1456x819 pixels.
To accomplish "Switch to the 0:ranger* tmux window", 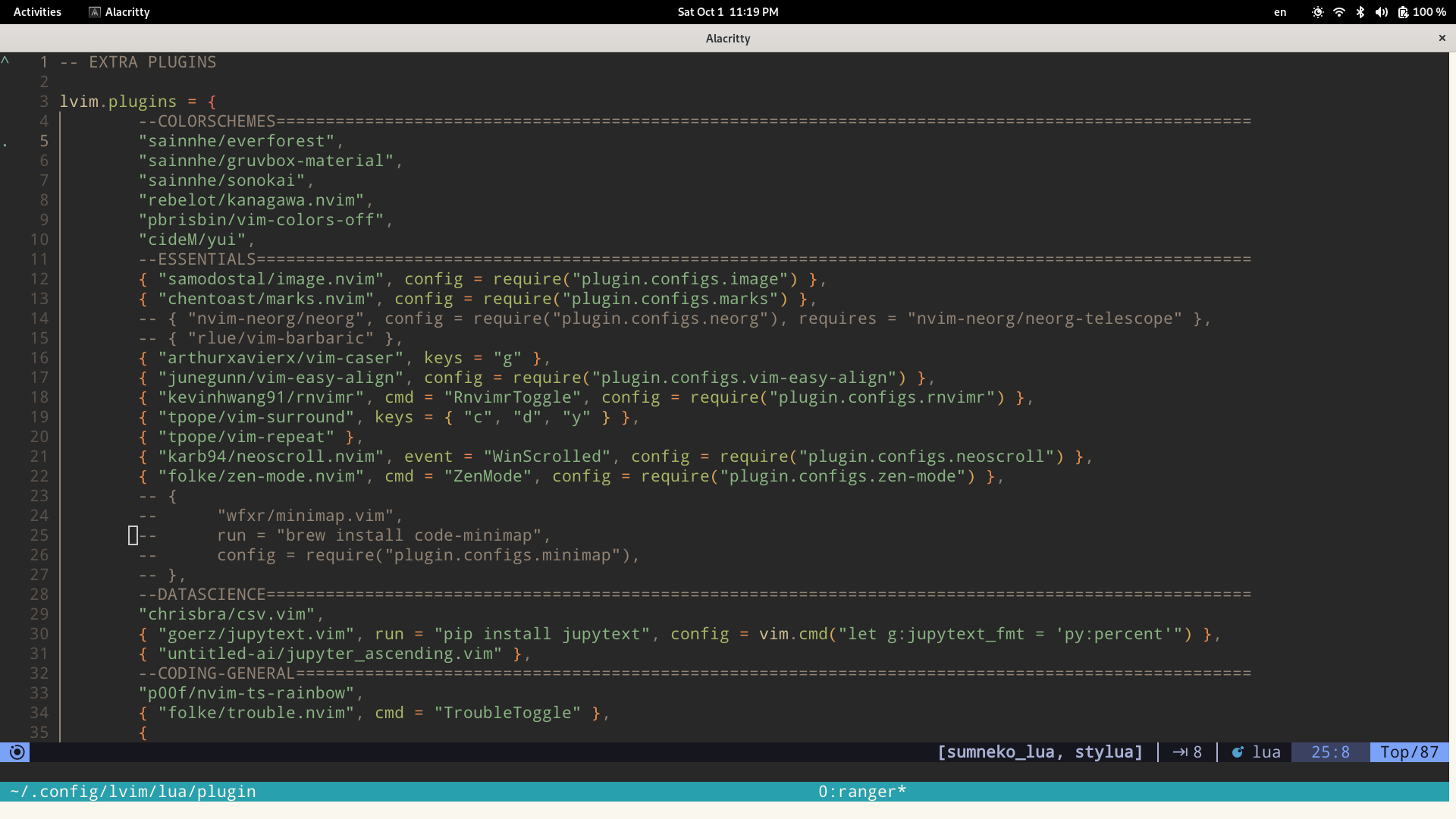I will pos(861,791).
